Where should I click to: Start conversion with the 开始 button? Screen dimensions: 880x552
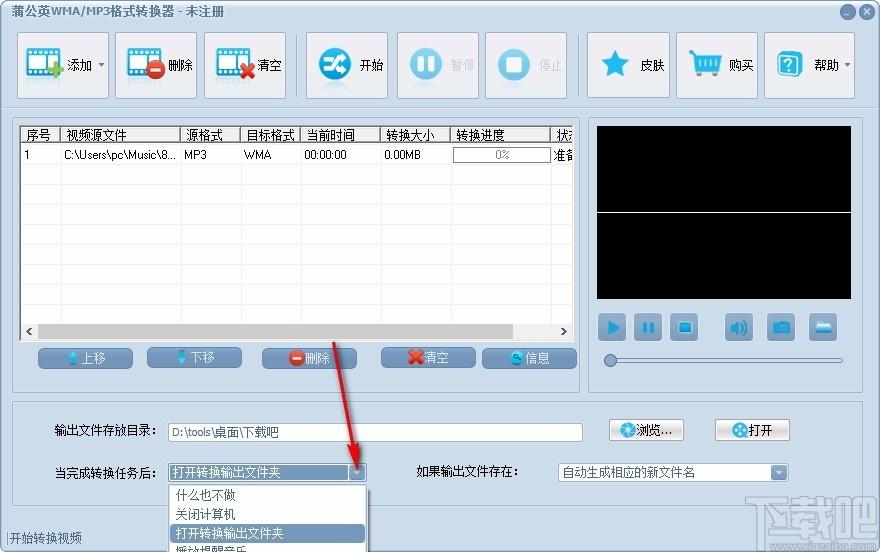tap(346, 66)
